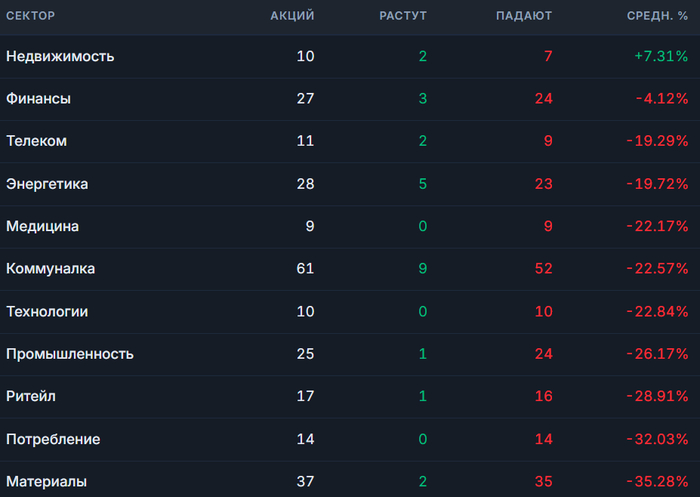Click the -35.28% average for Материалы
Viewport: 700px width, 497px height.
pyautogui.click(x=657, y=482)
